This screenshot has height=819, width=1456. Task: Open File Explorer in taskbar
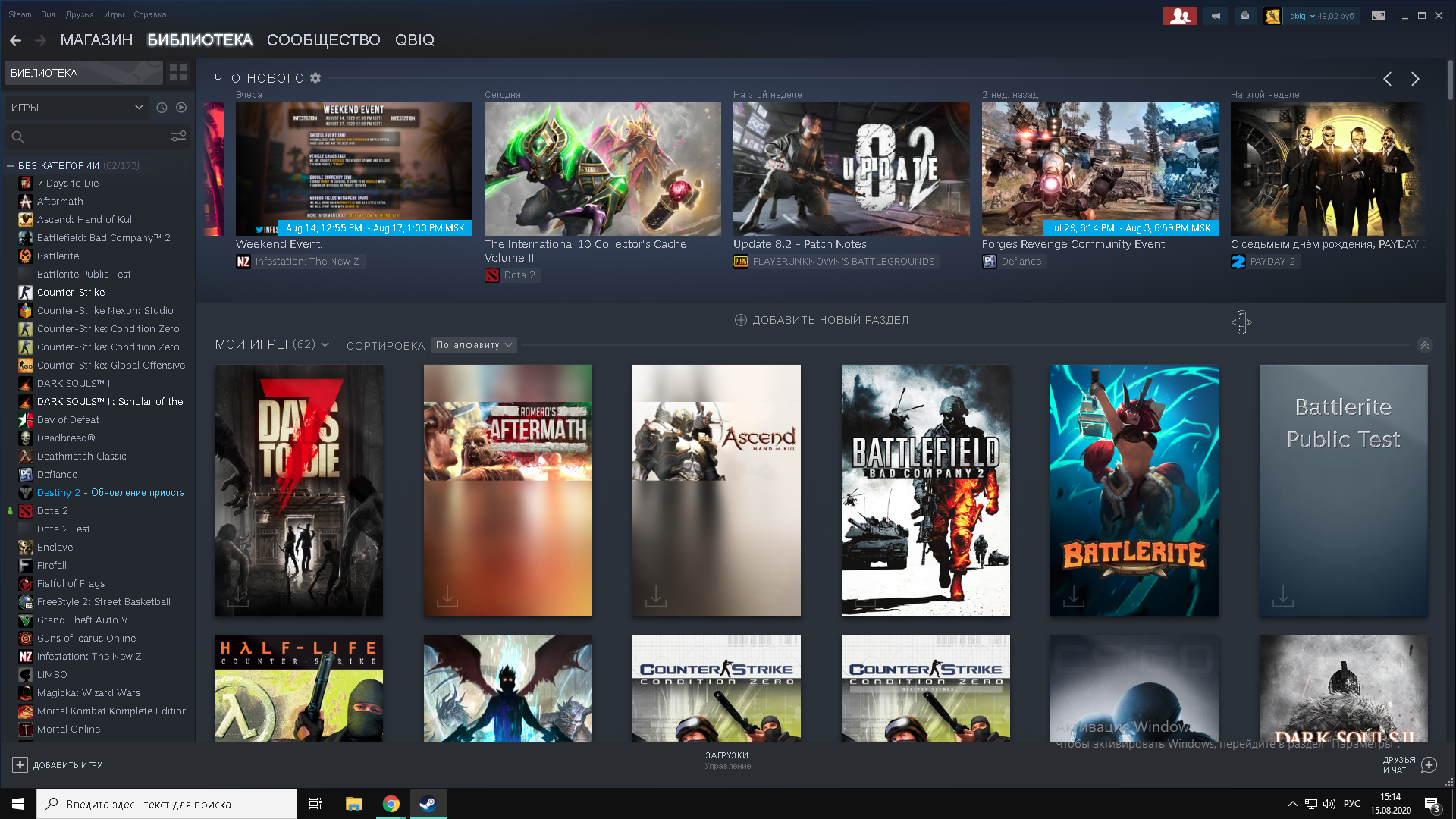pos(354,804)
